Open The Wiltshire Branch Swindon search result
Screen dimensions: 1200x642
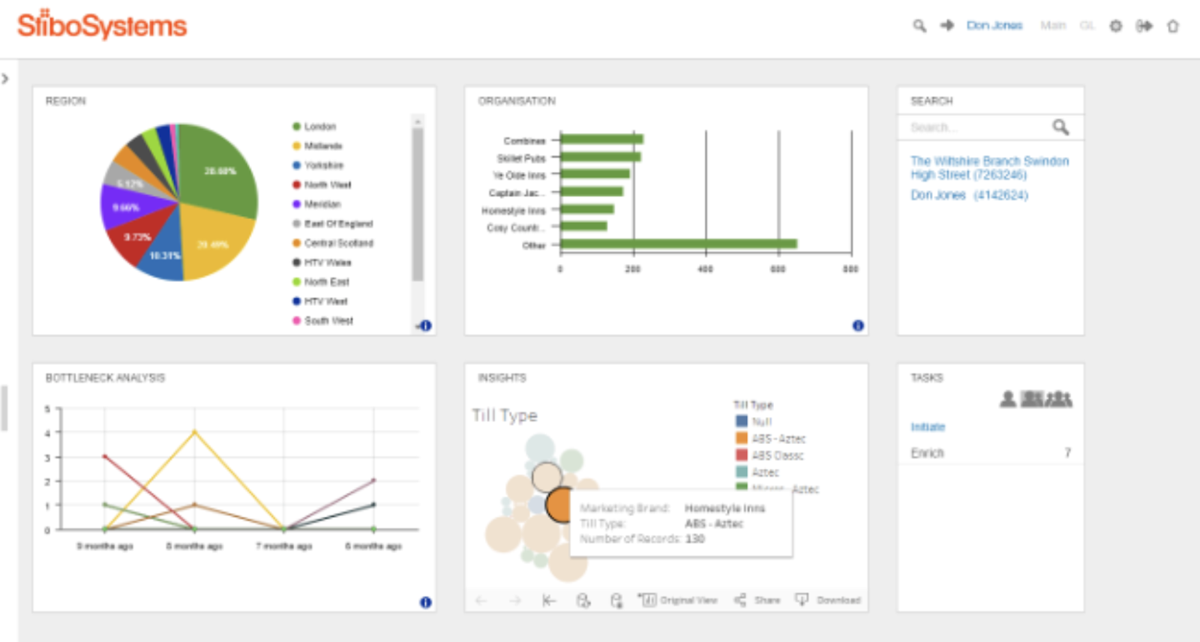point(989,168)
